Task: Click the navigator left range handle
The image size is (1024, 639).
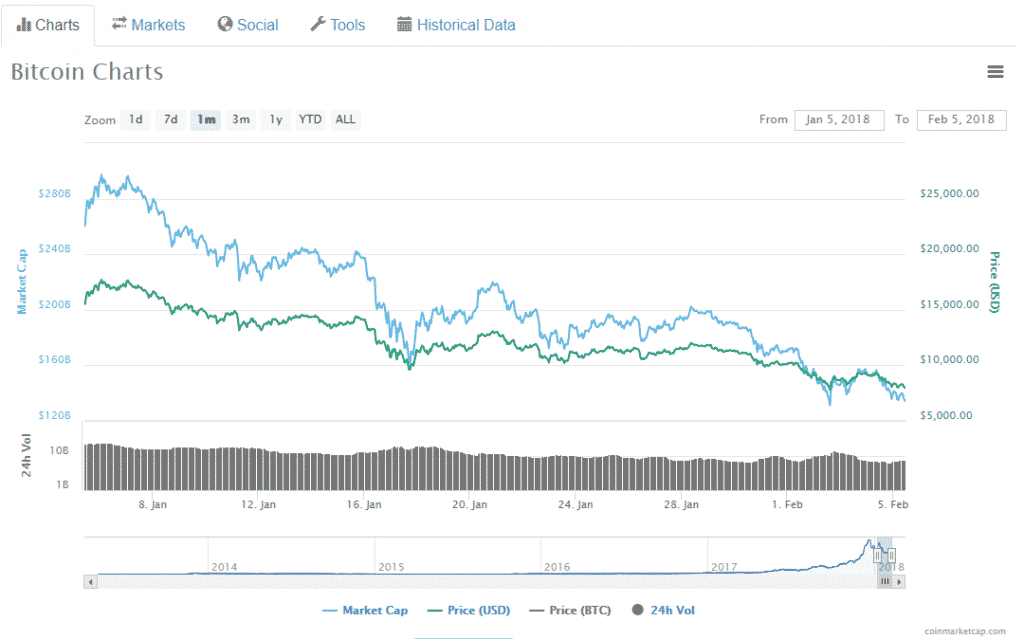Action: 876,555
